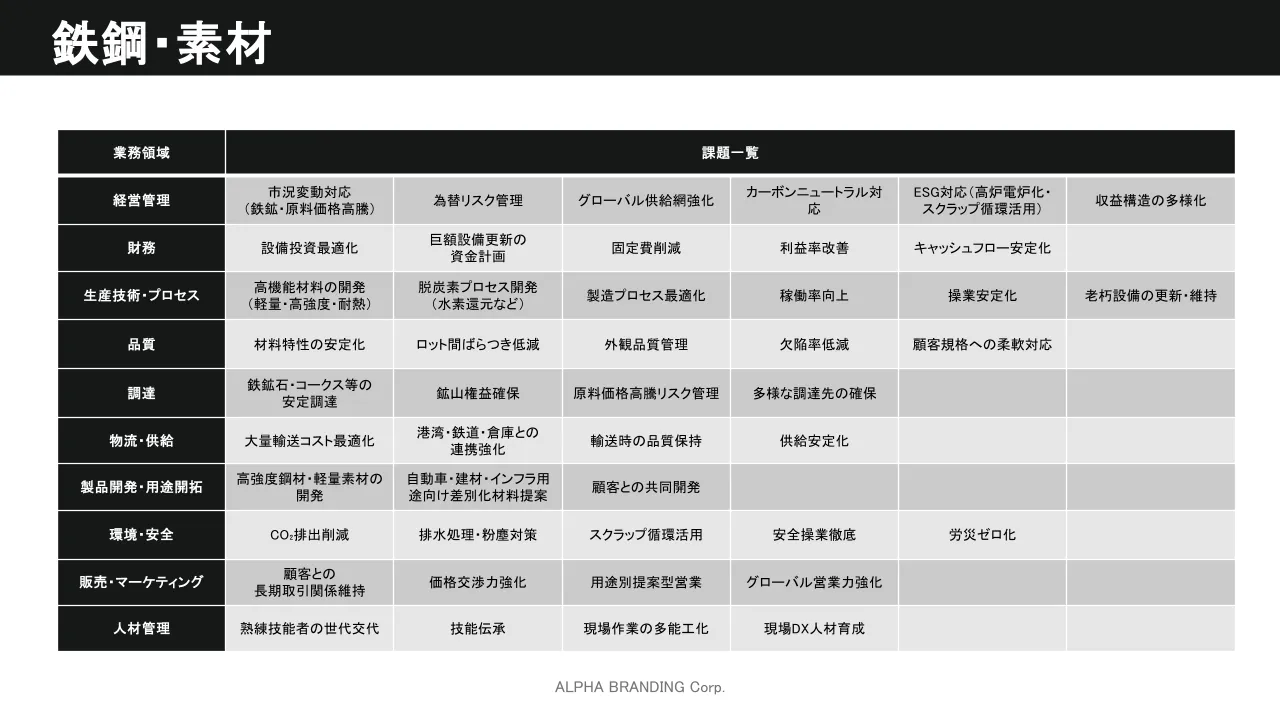Select the 老朽設備の更新・維持 cell
1280x720 pixels.
point(1151,296)
